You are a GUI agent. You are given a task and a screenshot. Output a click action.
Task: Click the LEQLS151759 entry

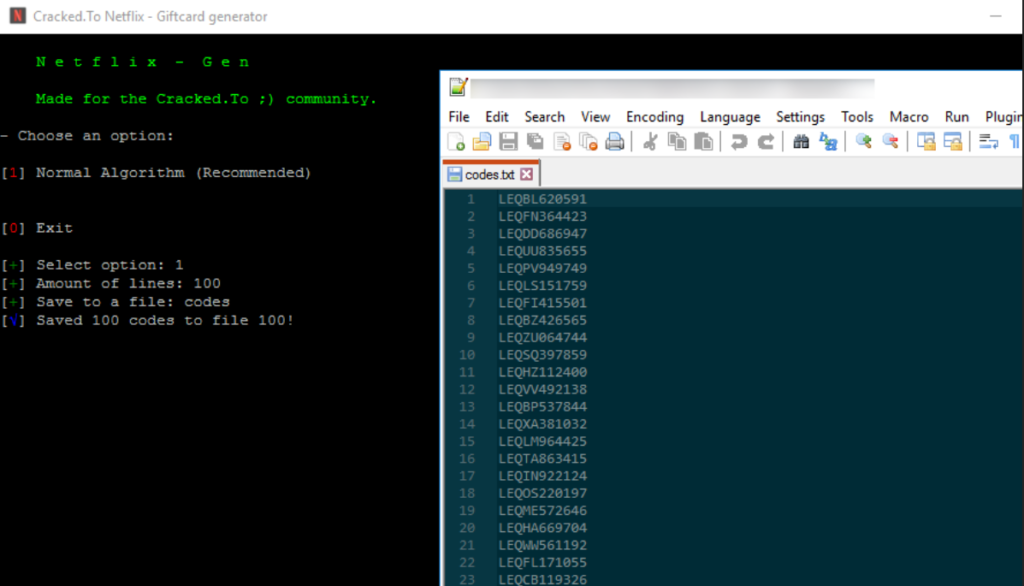(x=543, y=285)
